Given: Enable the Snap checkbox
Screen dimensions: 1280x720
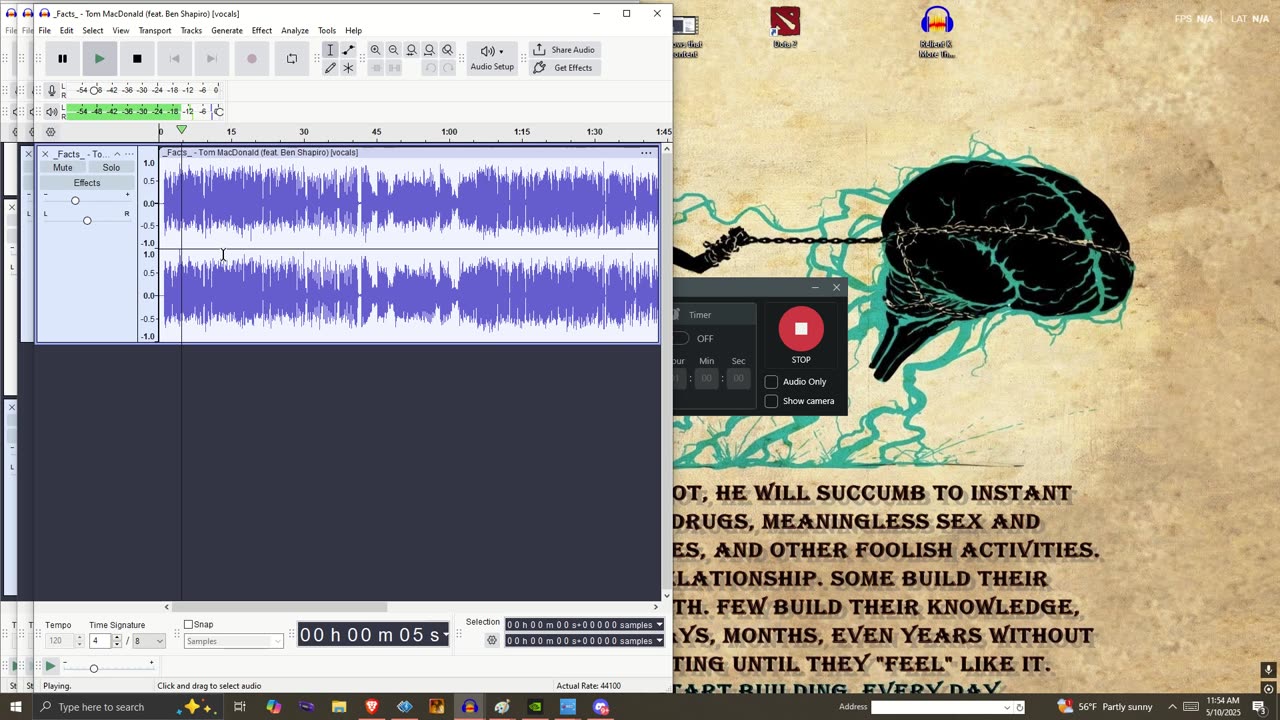Looking at the screenshot, I should pos(188,625).
